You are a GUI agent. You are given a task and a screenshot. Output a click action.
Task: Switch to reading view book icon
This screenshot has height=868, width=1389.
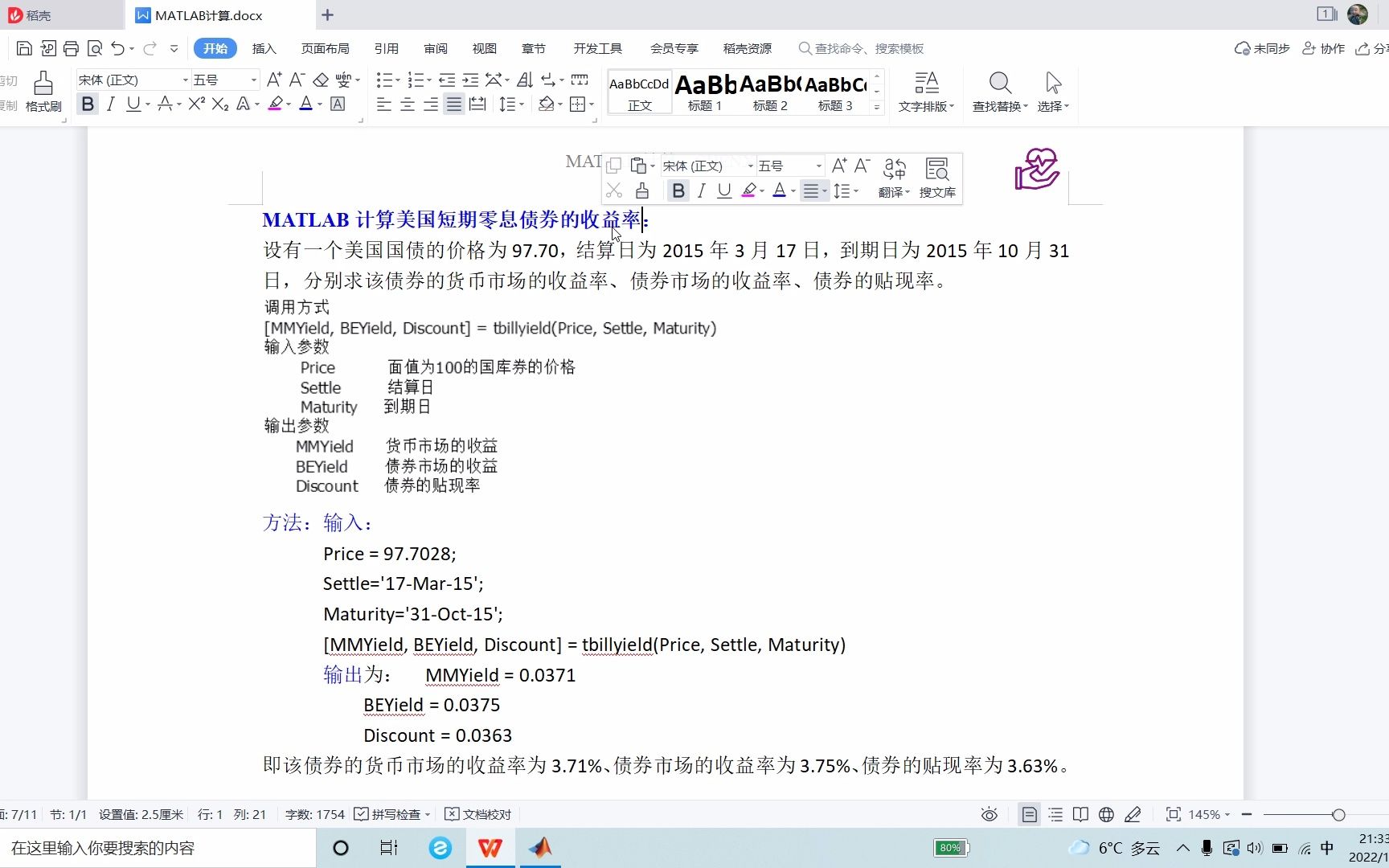pos(1080,814)
